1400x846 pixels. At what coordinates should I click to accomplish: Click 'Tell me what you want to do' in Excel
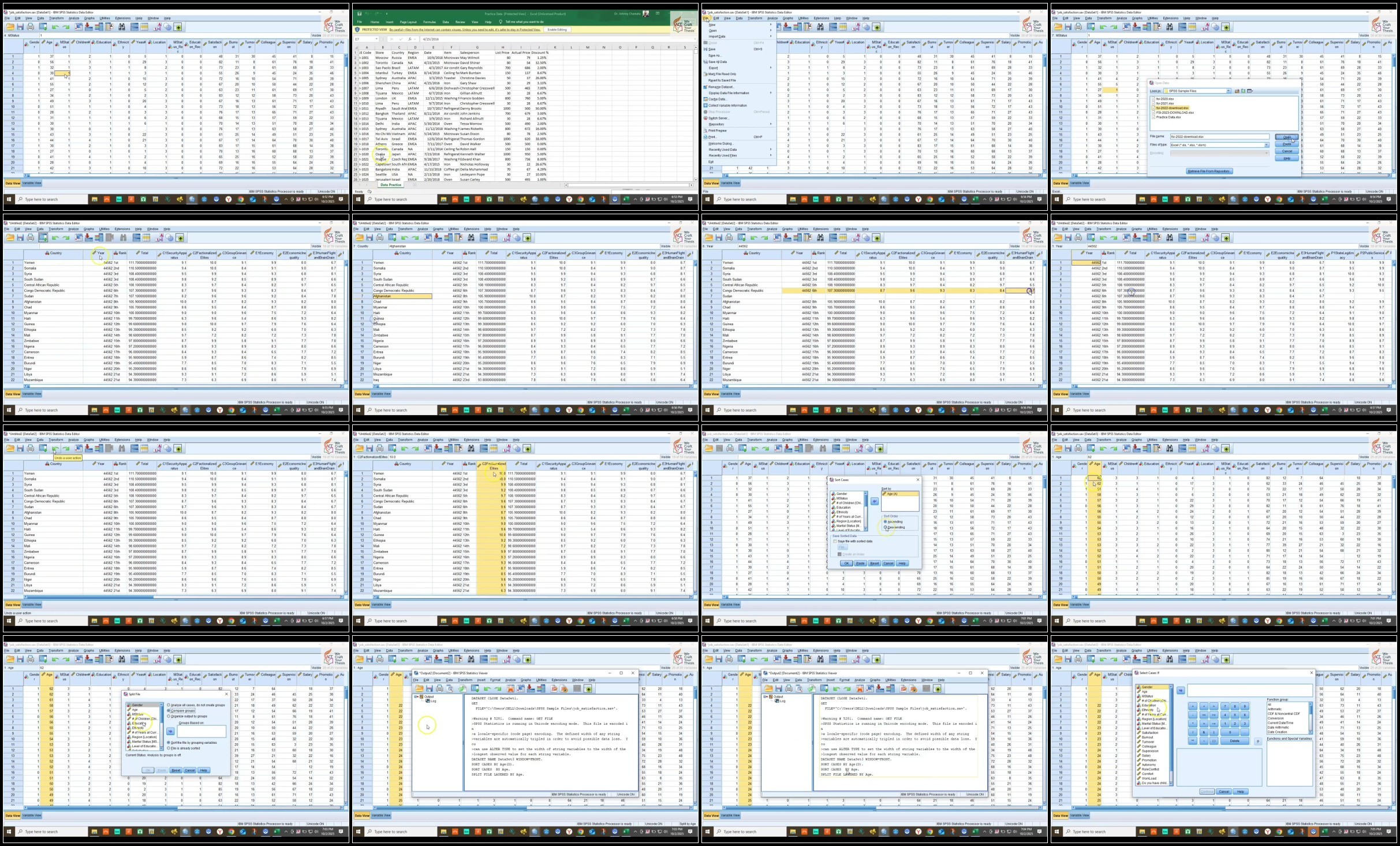[525, 22]
